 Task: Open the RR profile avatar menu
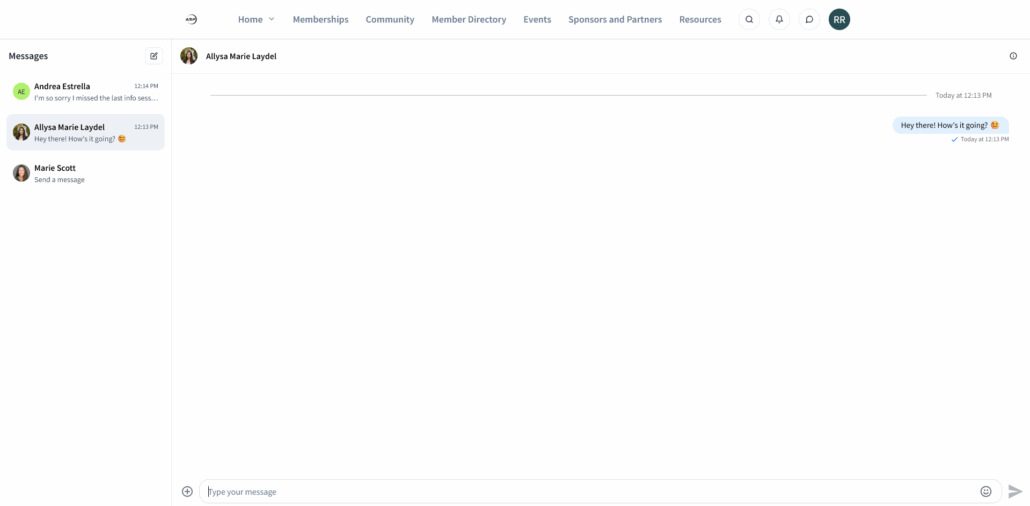coord(839,19)
